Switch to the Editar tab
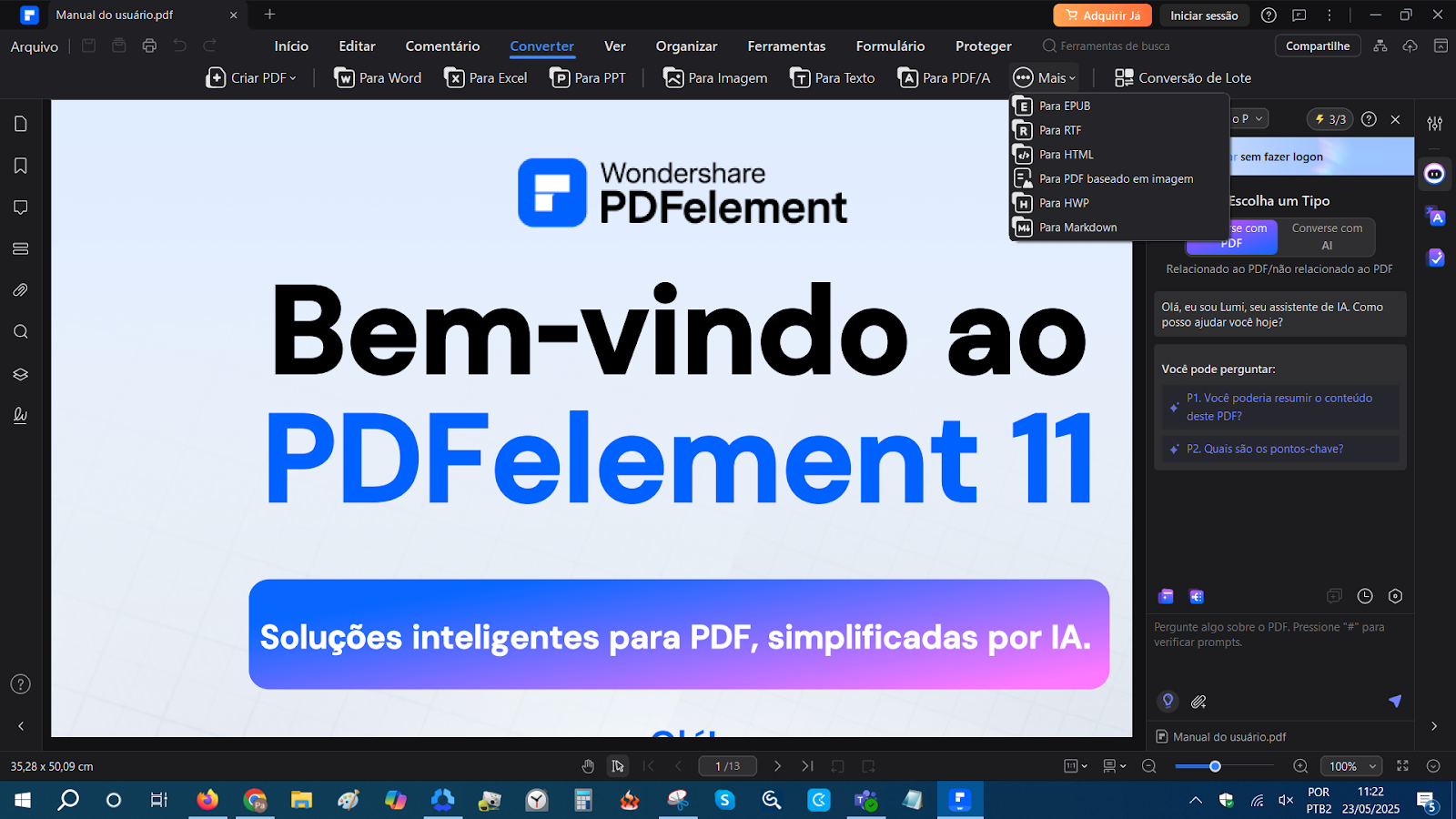 [x=357, y=46]
